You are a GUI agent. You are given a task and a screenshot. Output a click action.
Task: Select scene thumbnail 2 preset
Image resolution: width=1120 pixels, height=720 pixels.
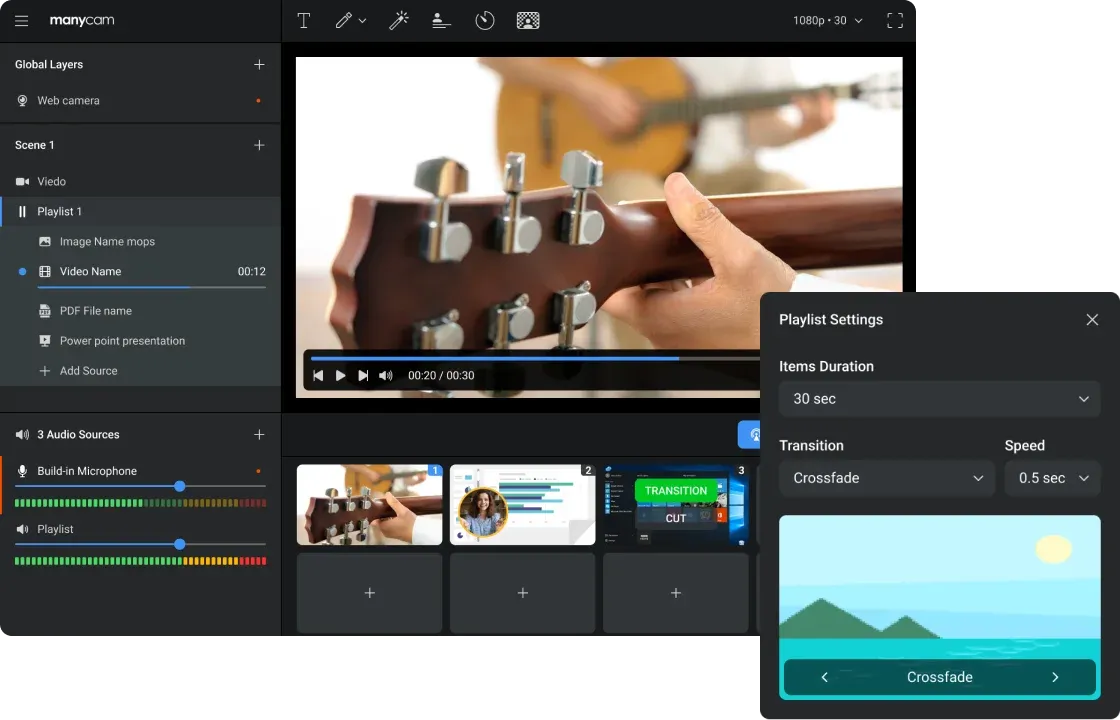point(522,505)
